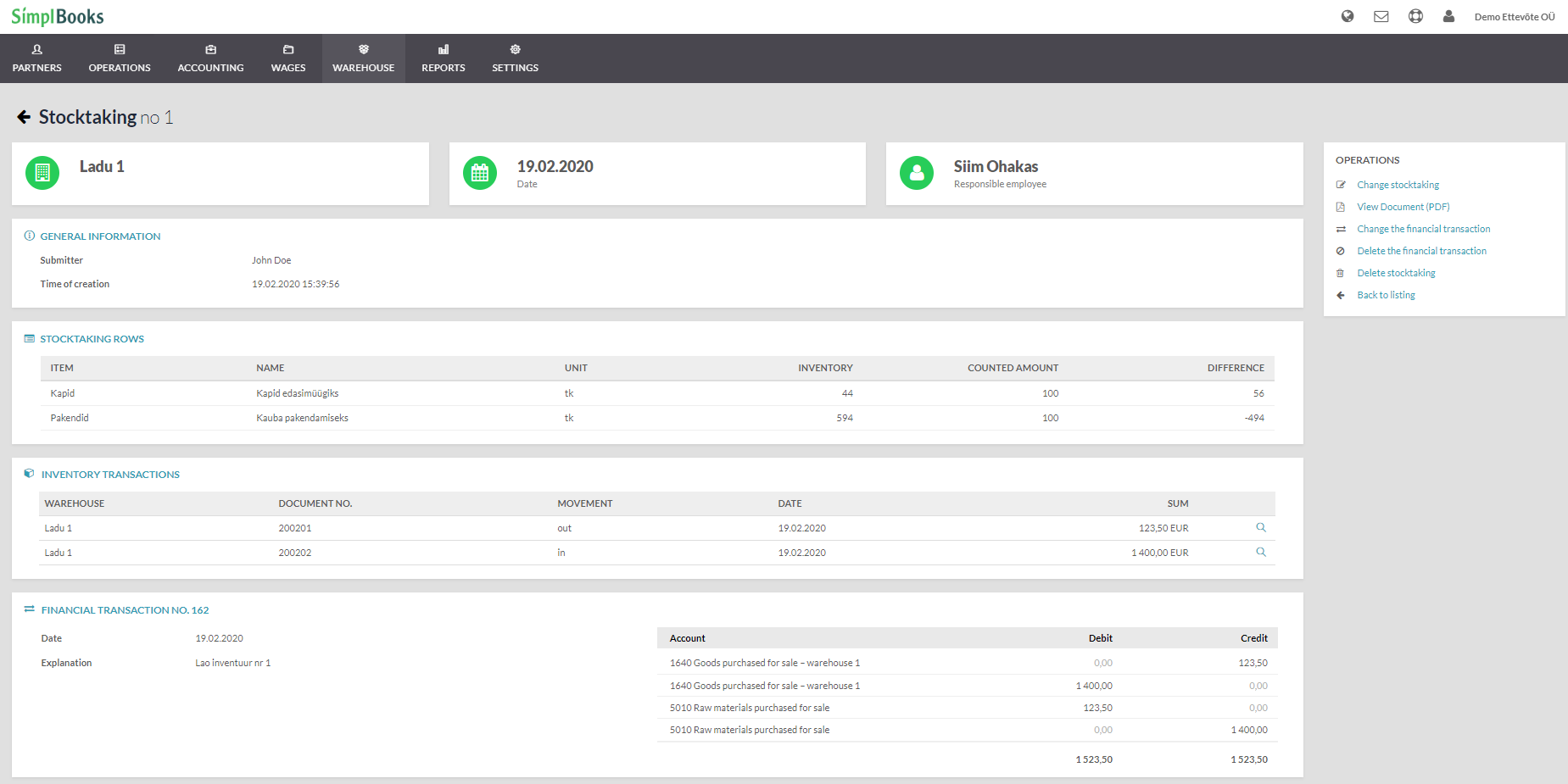Click the green responsible employee icon

917,173
